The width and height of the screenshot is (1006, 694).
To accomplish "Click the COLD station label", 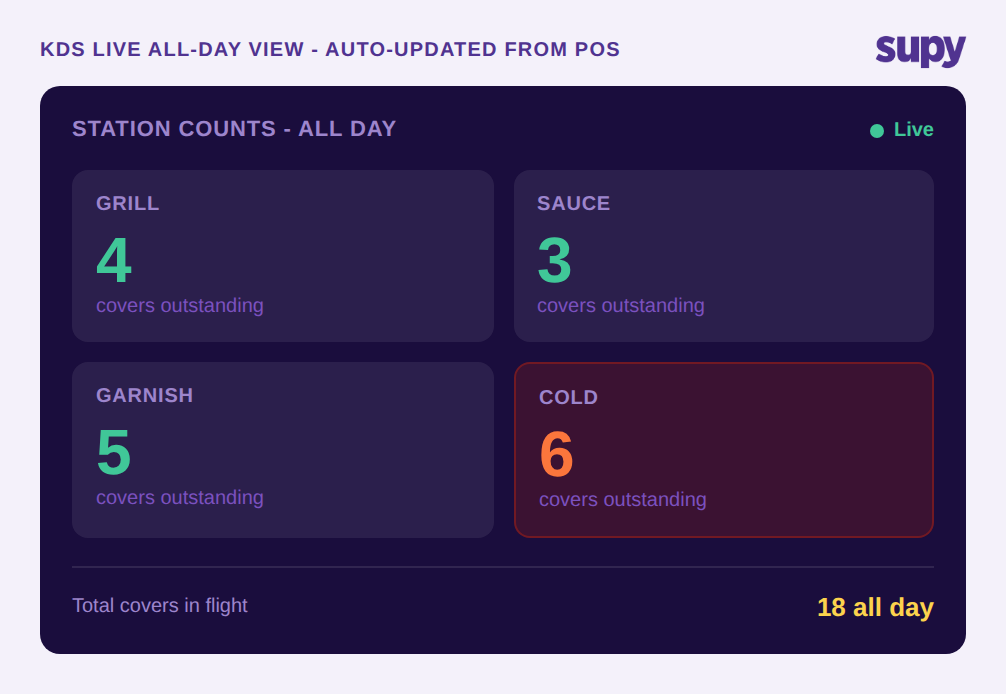I will tap(568, 397).
